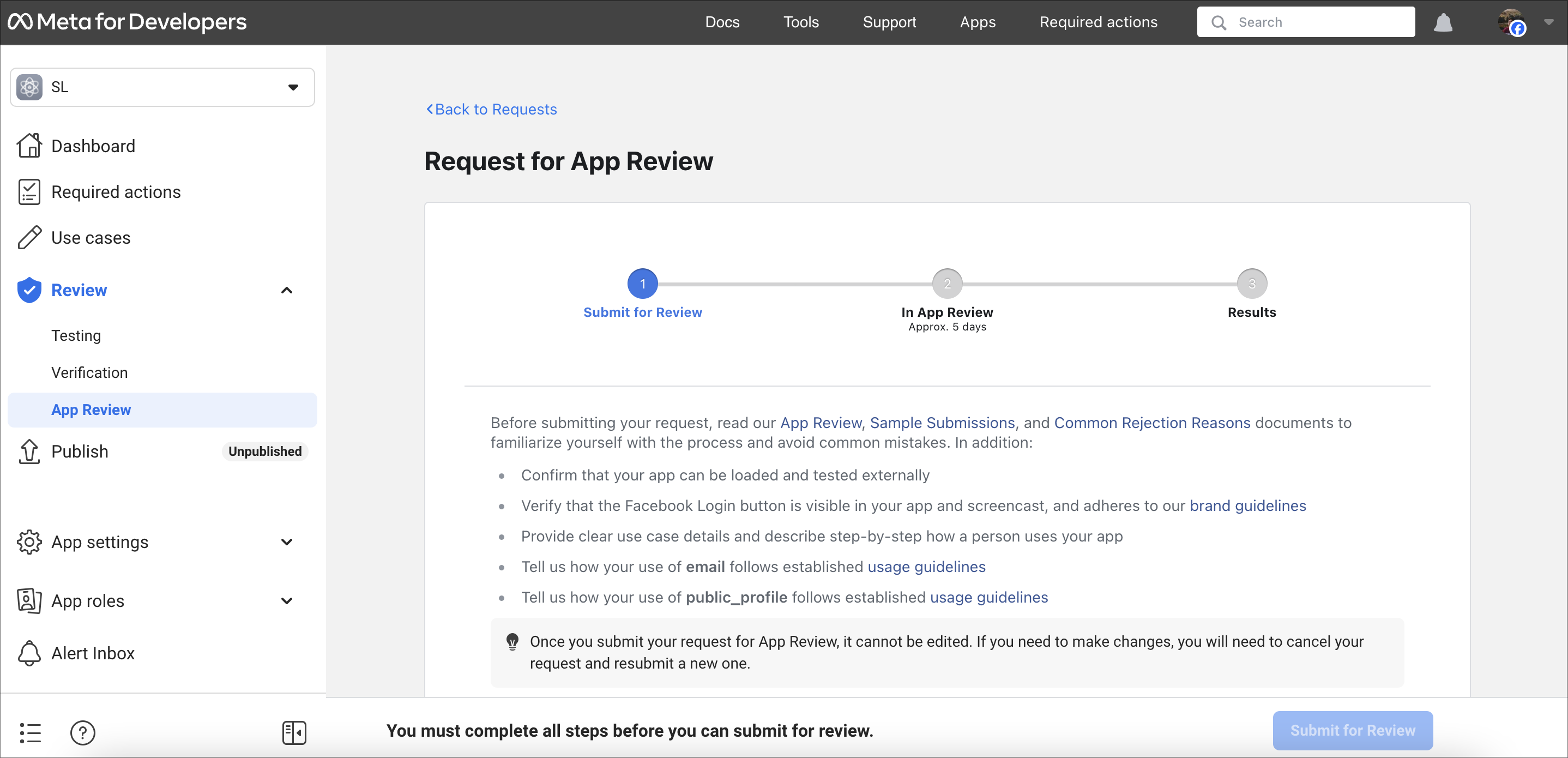
Task: Open Required actions in top navigation
Action: 1098,22
